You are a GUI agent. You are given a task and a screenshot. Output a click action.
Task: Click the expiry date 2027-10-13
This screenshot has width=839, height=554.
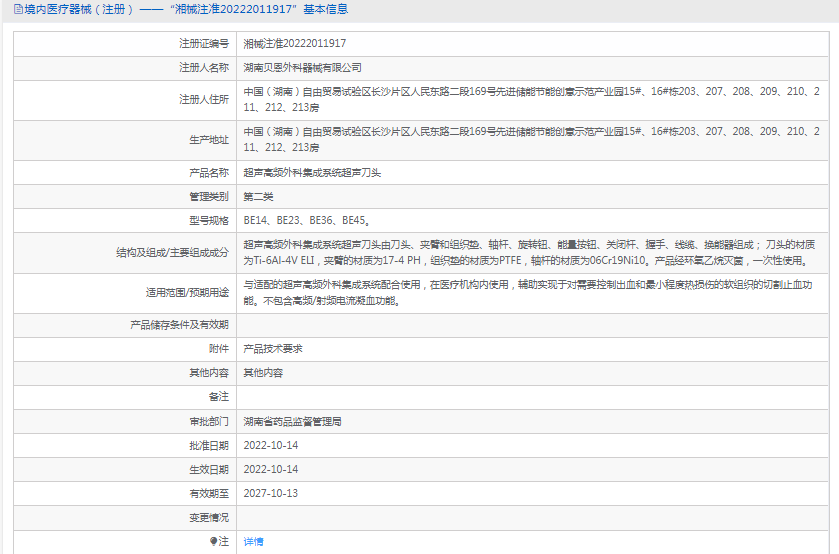pyautogui.click(x=270, y=494)
